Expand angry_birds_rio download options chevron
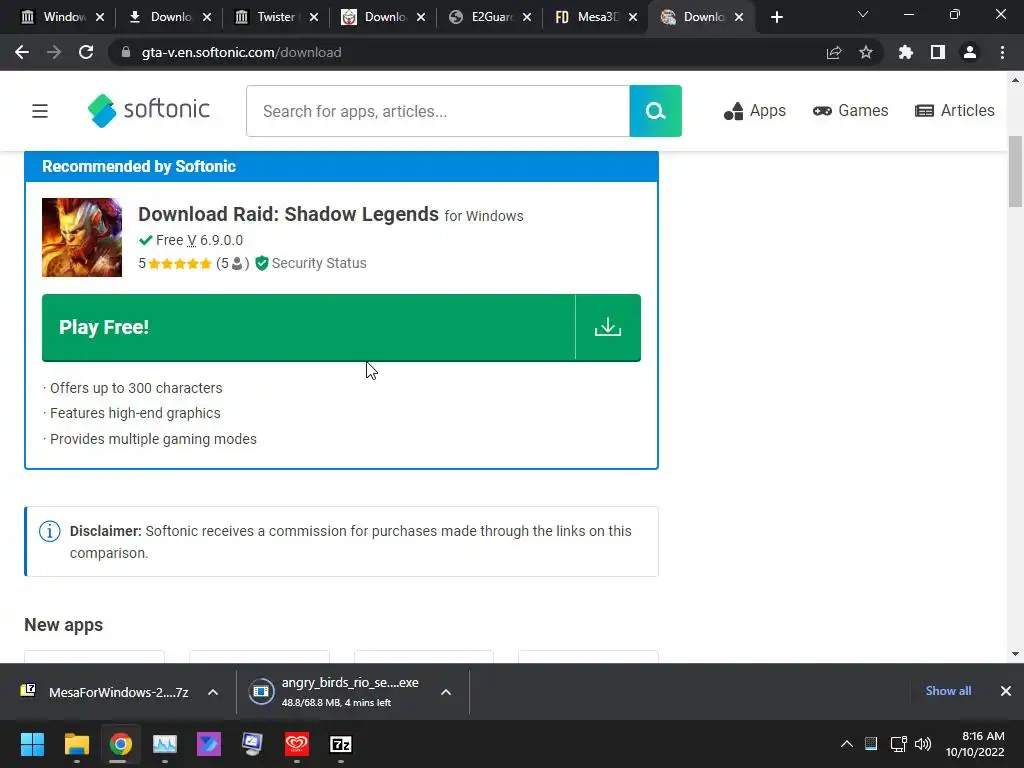 click(446, 692)
